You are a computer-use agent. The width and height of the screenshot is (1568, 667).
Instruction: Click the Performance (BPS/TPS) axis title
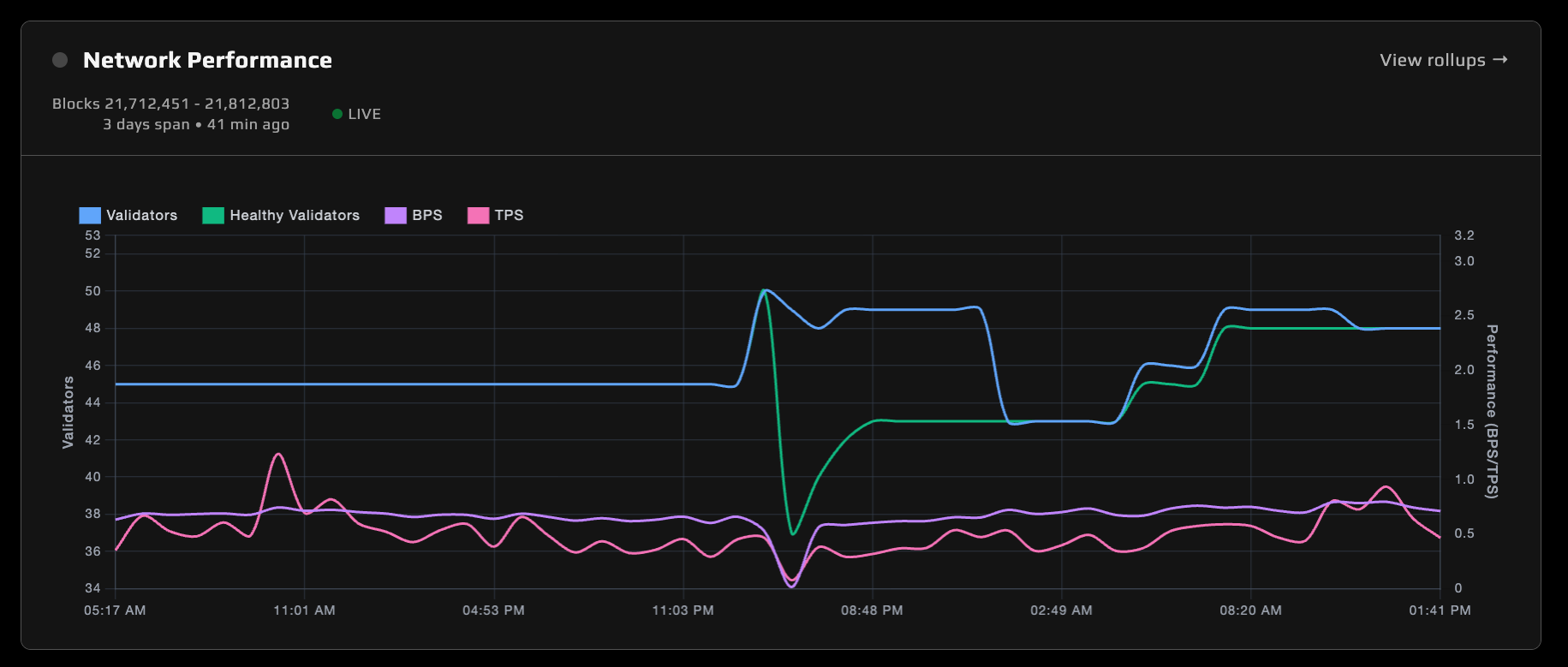1492,411
